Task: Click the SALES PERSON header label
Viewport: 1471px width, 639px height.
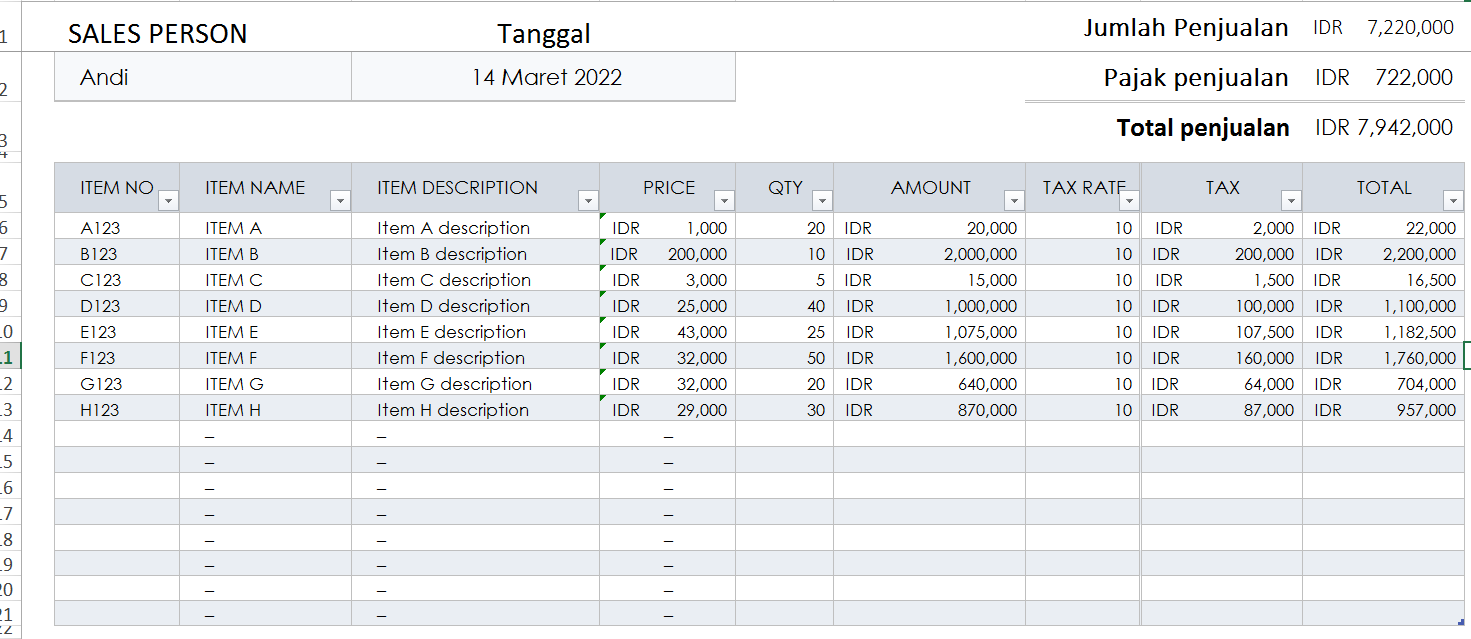Action: pyautogui.click(x=156, y=33)
